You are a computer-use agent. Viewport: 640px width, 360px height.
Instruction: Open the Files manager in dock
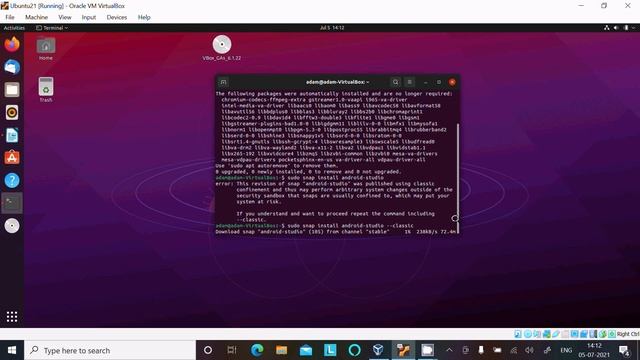pyautogui.click(x=12, y=90)
